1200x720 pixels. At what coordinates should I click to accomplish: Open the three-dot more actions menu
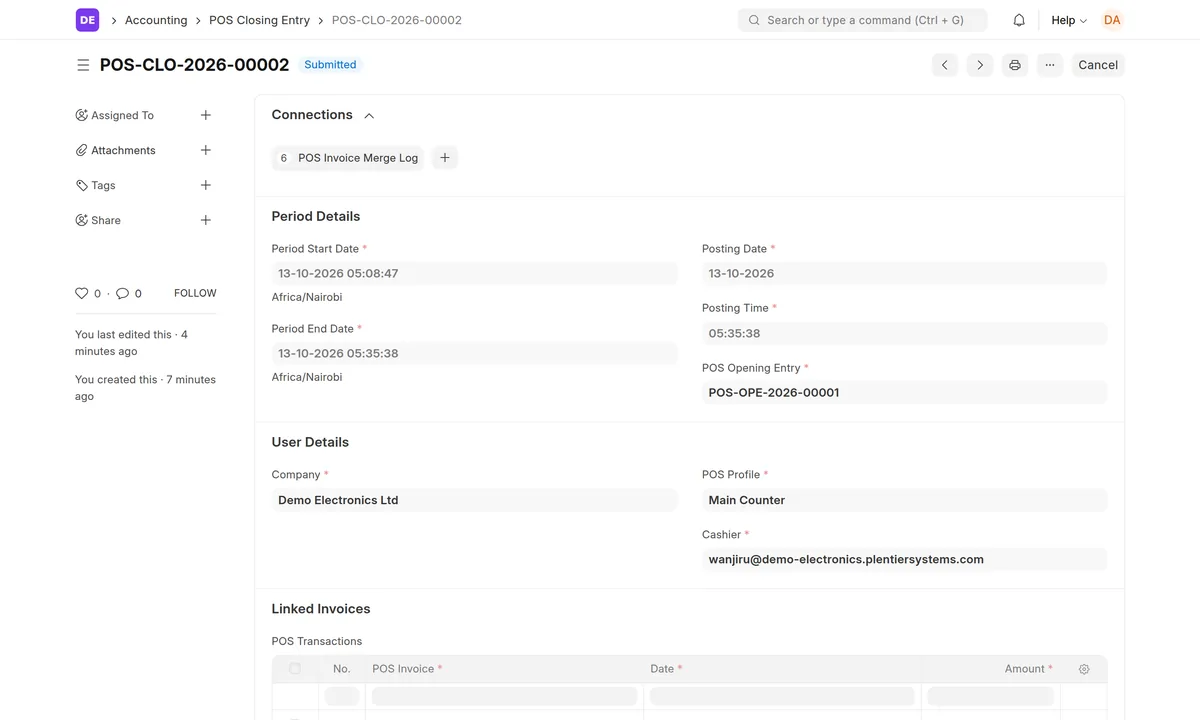tap(1050, 65)
